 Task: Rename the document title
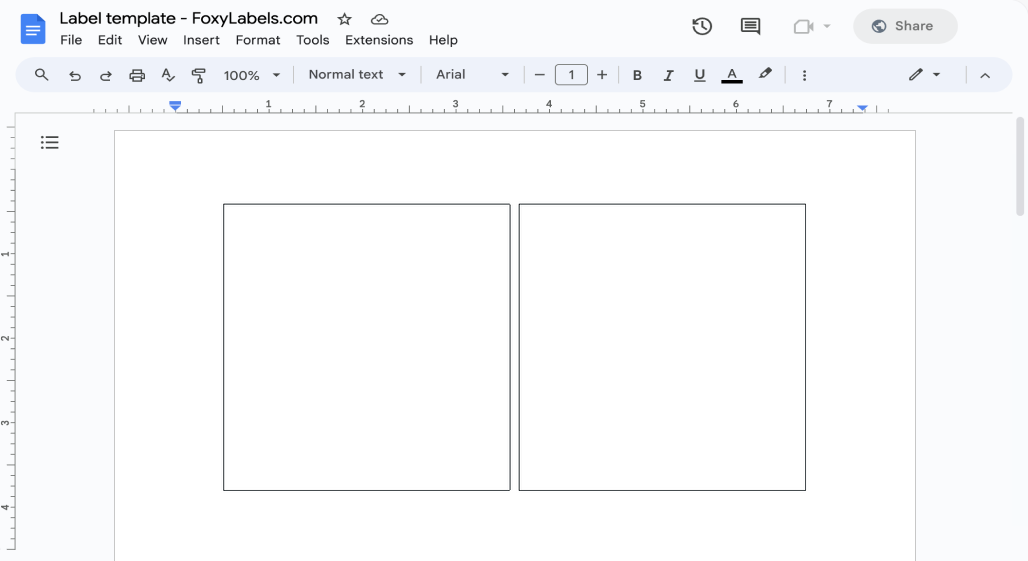[x=189, y=18]
